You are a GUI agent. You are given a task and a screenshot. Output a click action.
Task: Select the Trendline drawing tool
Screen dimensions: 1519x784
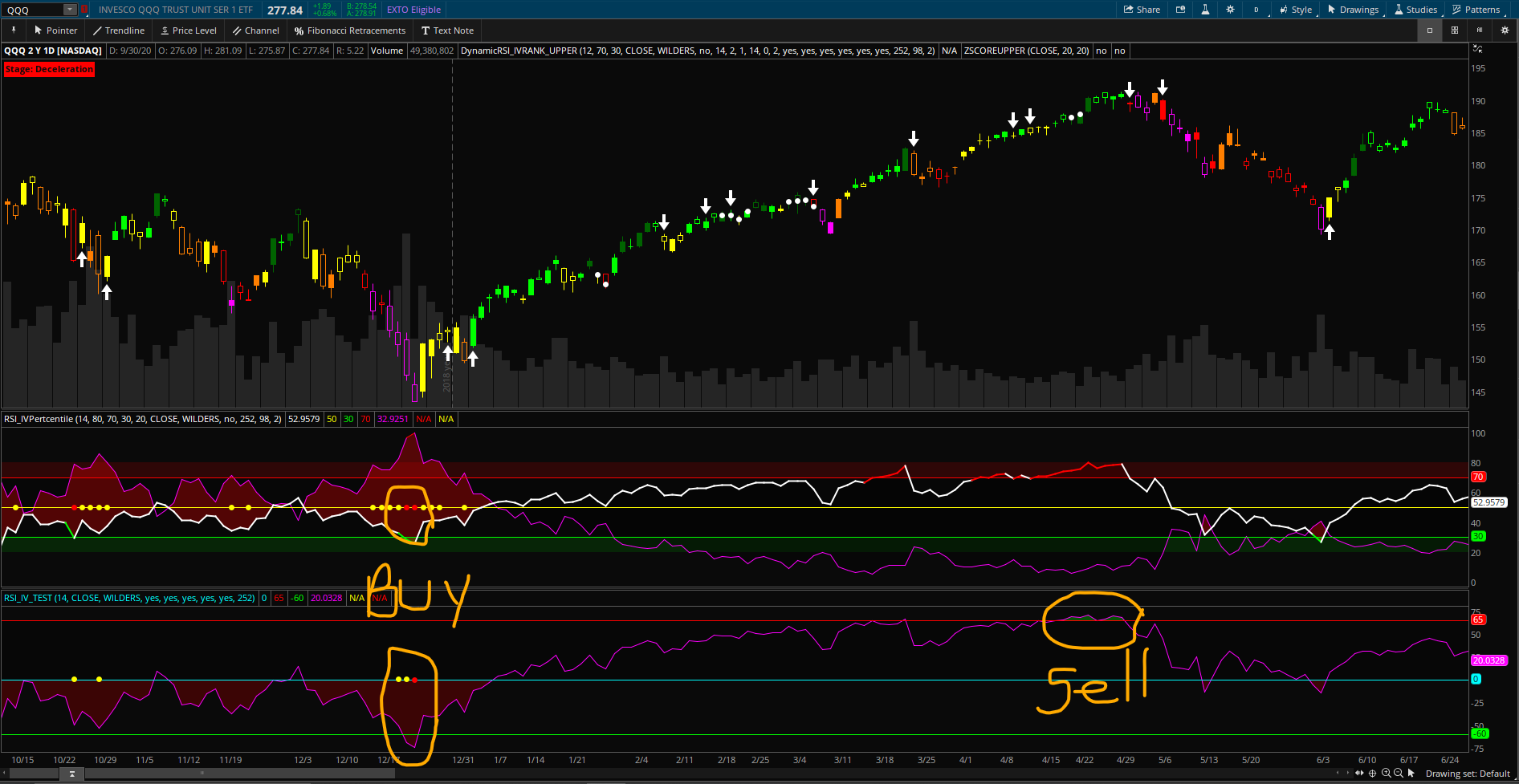[118, 30]
